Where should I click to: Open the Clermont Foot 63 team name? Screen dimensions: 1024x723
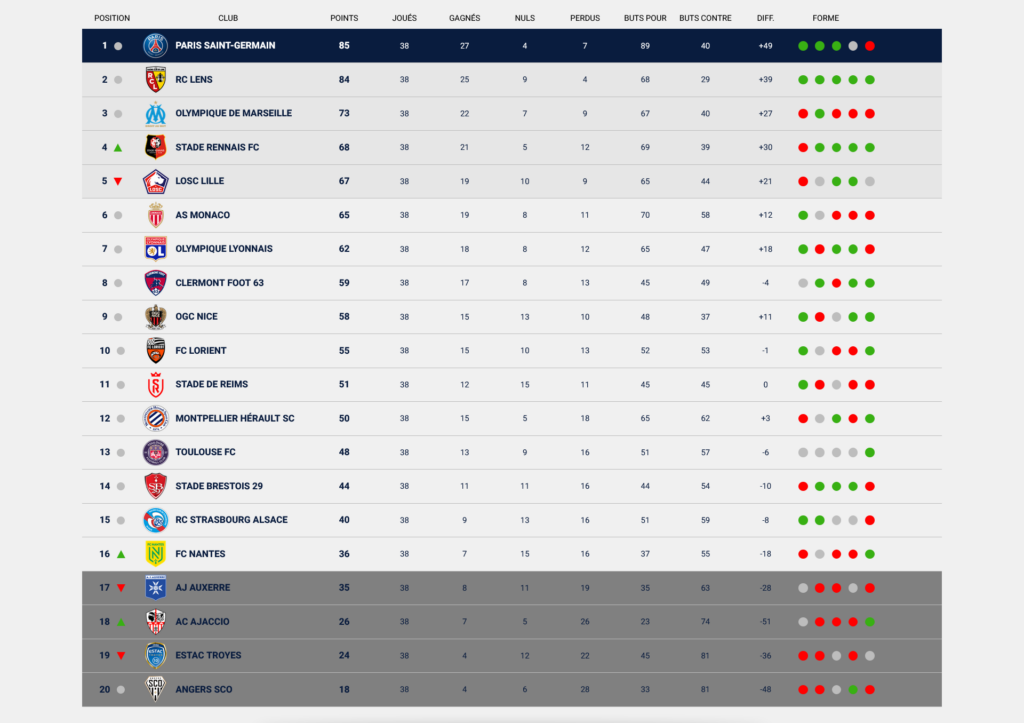coord(219,283)
